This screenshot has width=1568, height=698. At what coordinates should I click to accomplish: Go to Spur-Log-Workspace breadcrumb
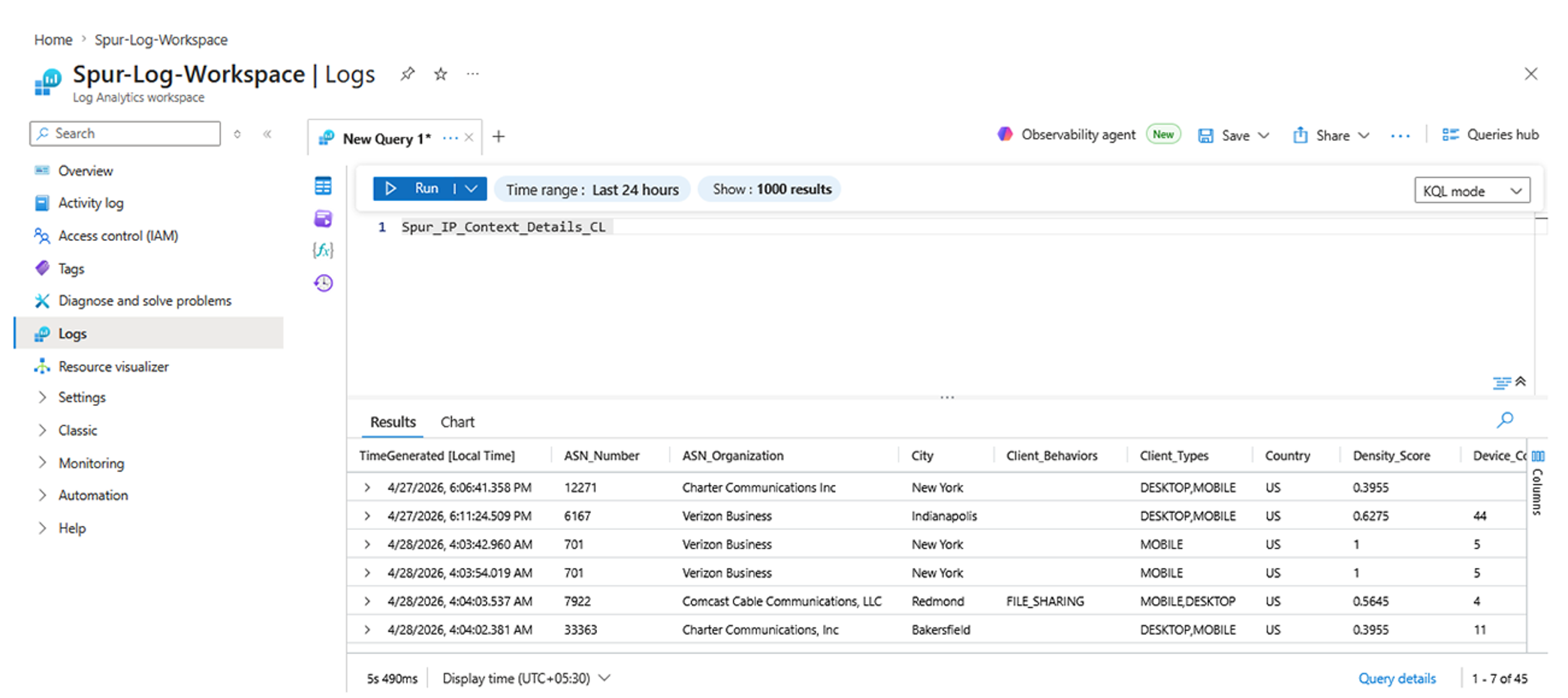(x=161, y=40)
